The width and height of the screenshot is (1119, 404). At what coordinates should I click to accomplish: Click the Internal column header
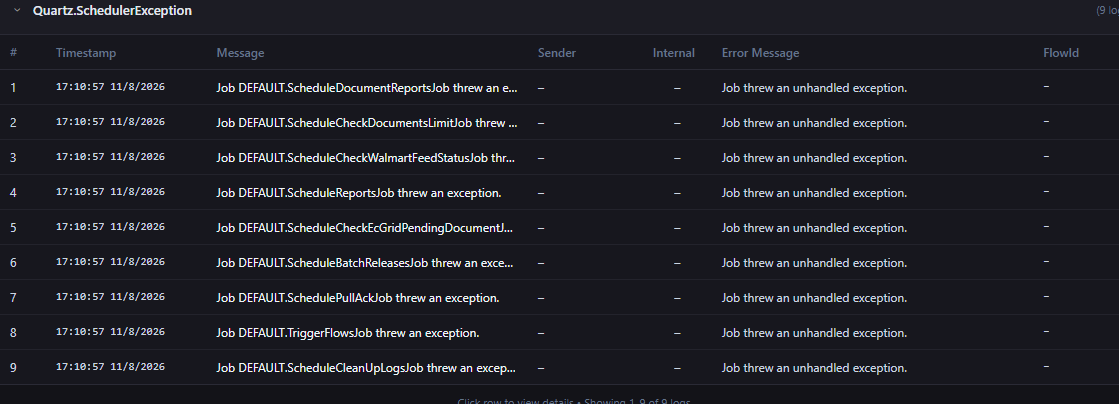click(674, 53)
